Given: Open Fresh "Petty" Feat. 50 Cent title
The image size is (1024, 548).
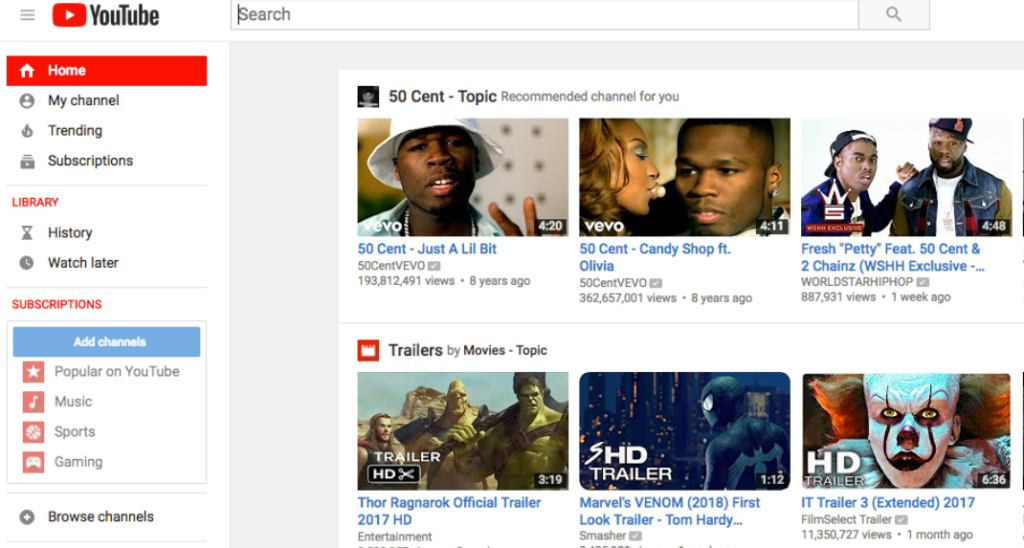Looking at the screenshot, I should pyautogui.click(x=892, y=257).
